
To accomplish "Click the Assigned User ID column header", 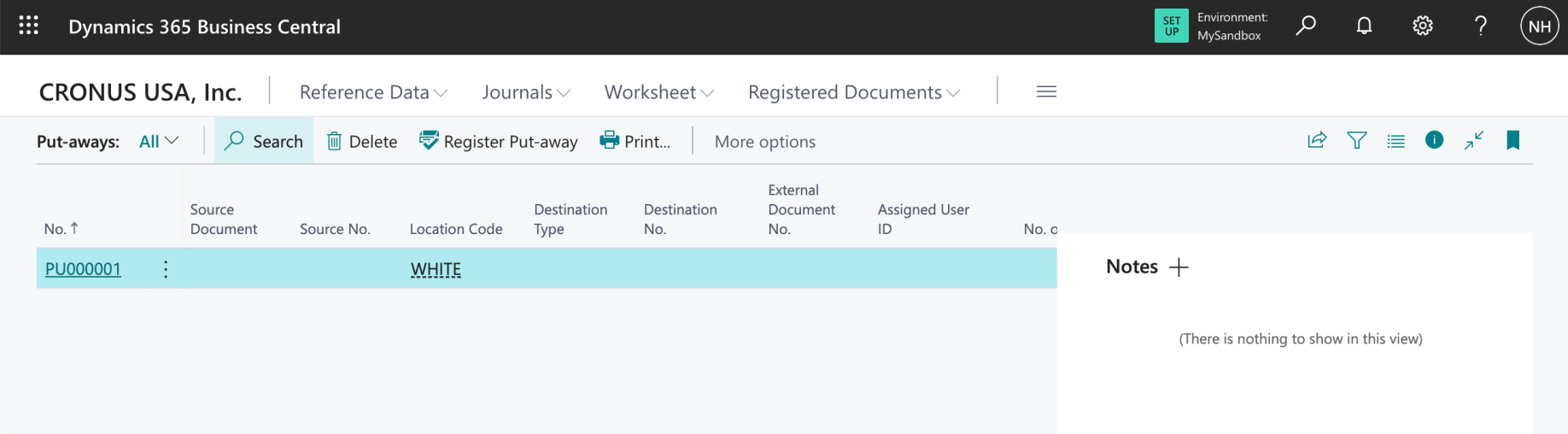I will coord(923,220).
